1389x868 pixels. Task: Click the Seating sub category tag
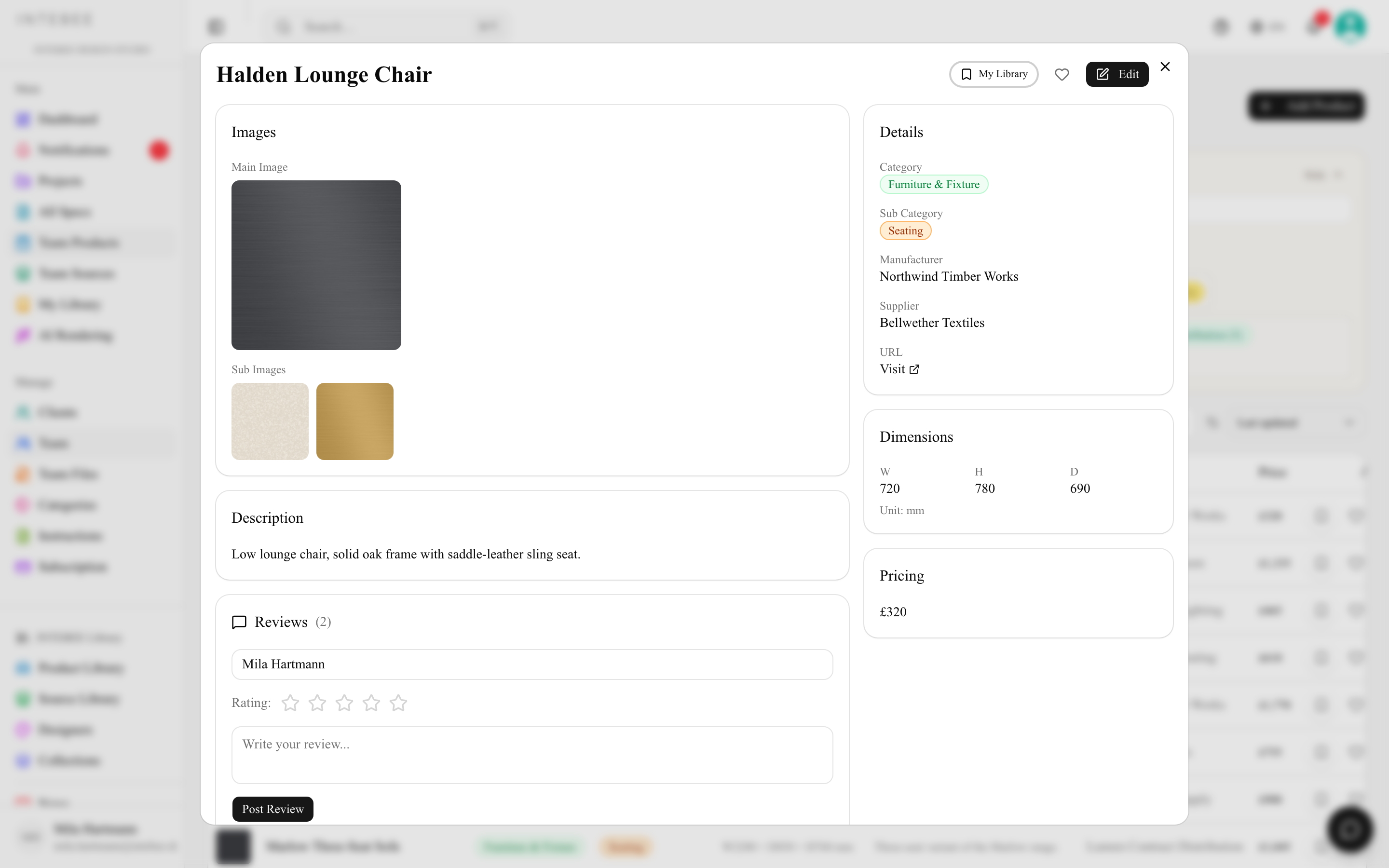point(905,231)
